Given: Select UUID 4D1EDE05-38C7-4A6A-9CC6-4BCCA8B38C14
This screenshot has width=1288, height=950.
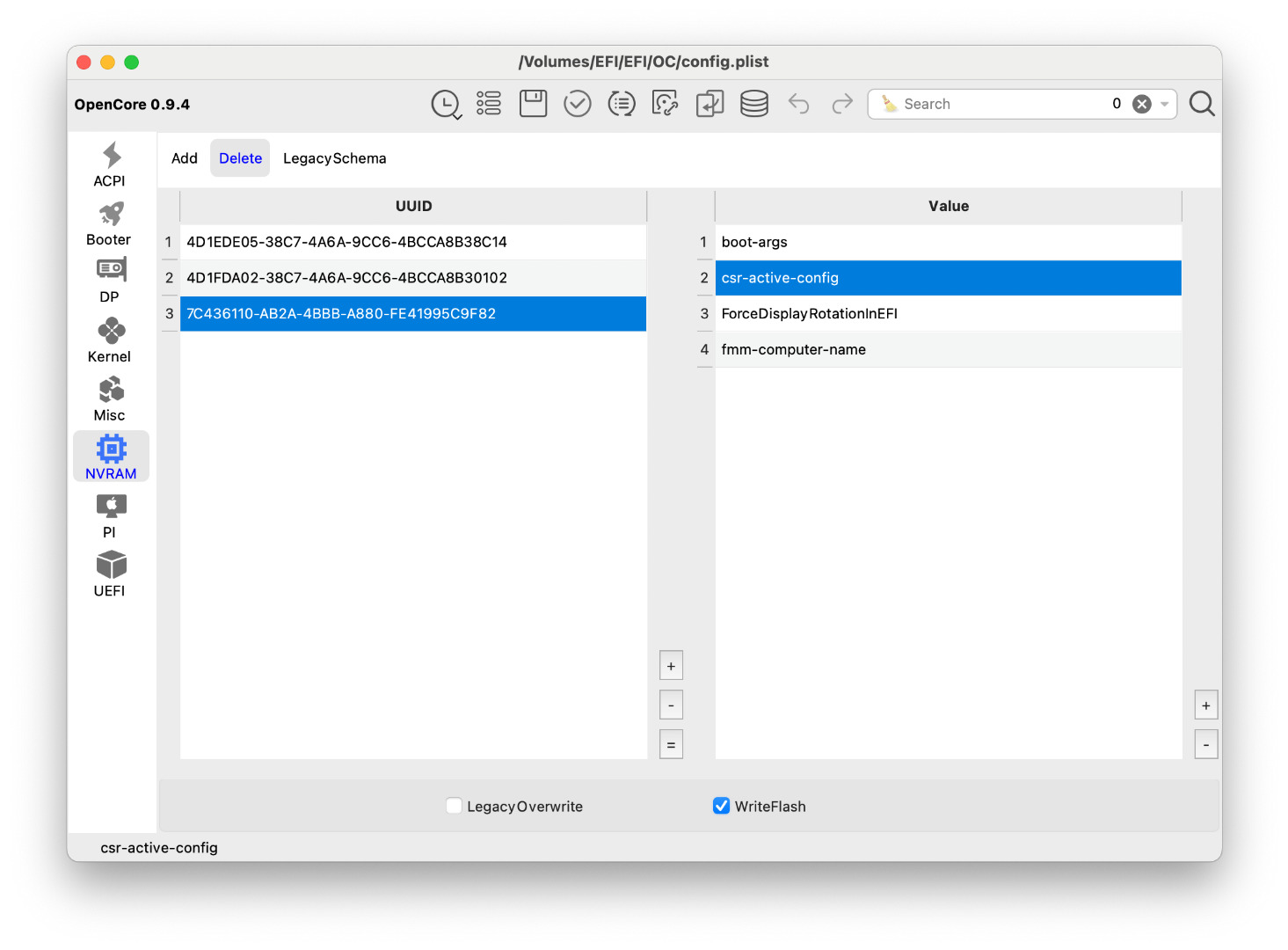Looking at the screenshot, I should tap(413, 242).
